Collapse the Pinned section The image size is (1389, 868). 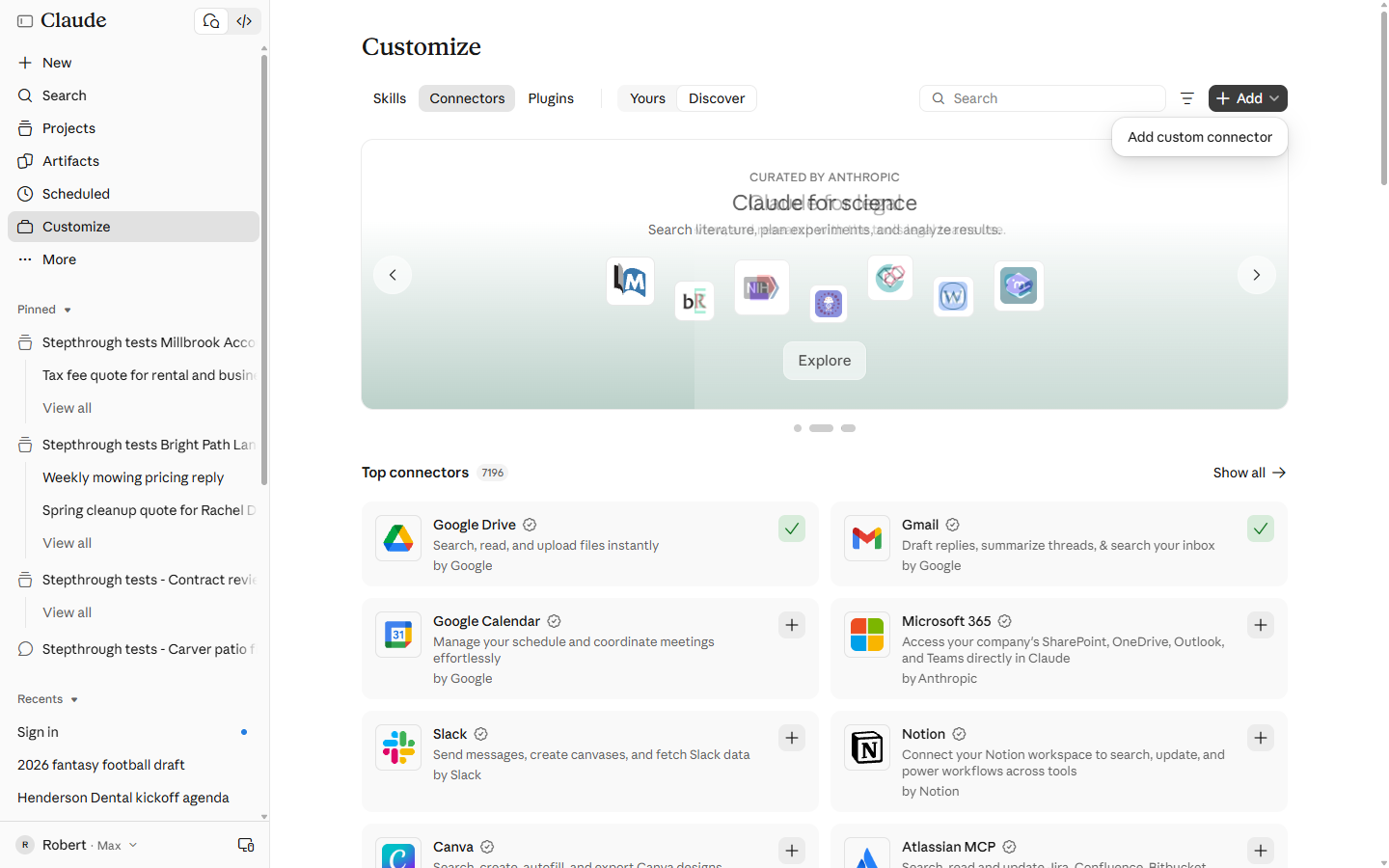point(44,310)
